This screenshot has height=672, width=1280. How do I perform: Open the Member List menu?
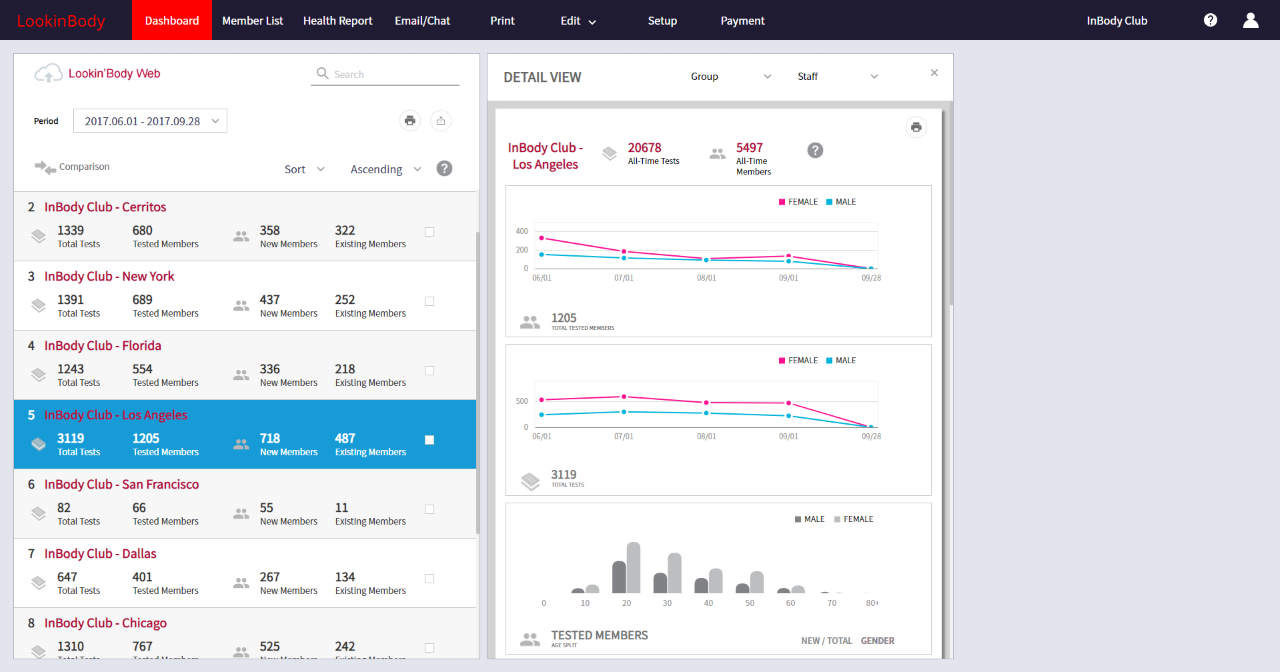[x=253, y=20]
